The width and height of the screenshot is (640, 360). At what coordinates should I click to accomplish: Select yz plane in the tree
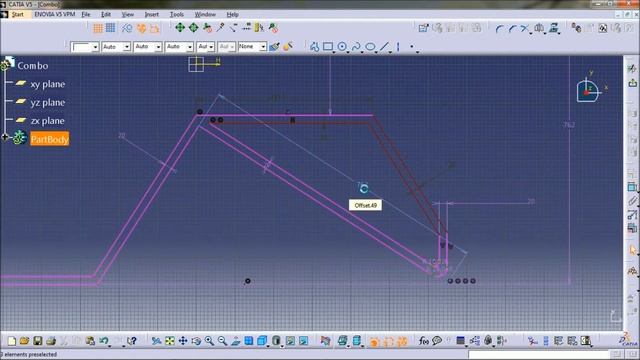47,102
